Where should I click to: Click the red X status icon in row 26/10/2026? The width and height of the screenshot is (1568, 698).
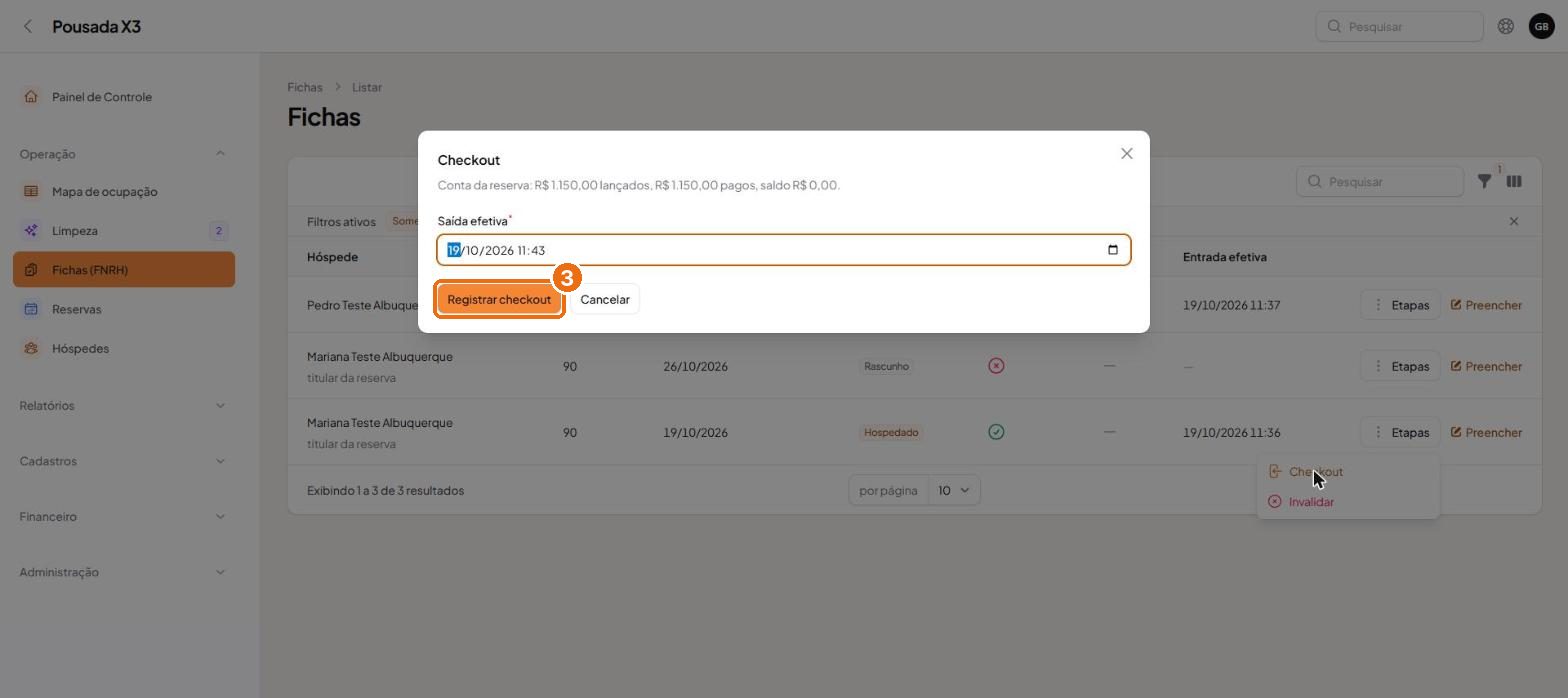pyautogui.click(x=996, y=366)
